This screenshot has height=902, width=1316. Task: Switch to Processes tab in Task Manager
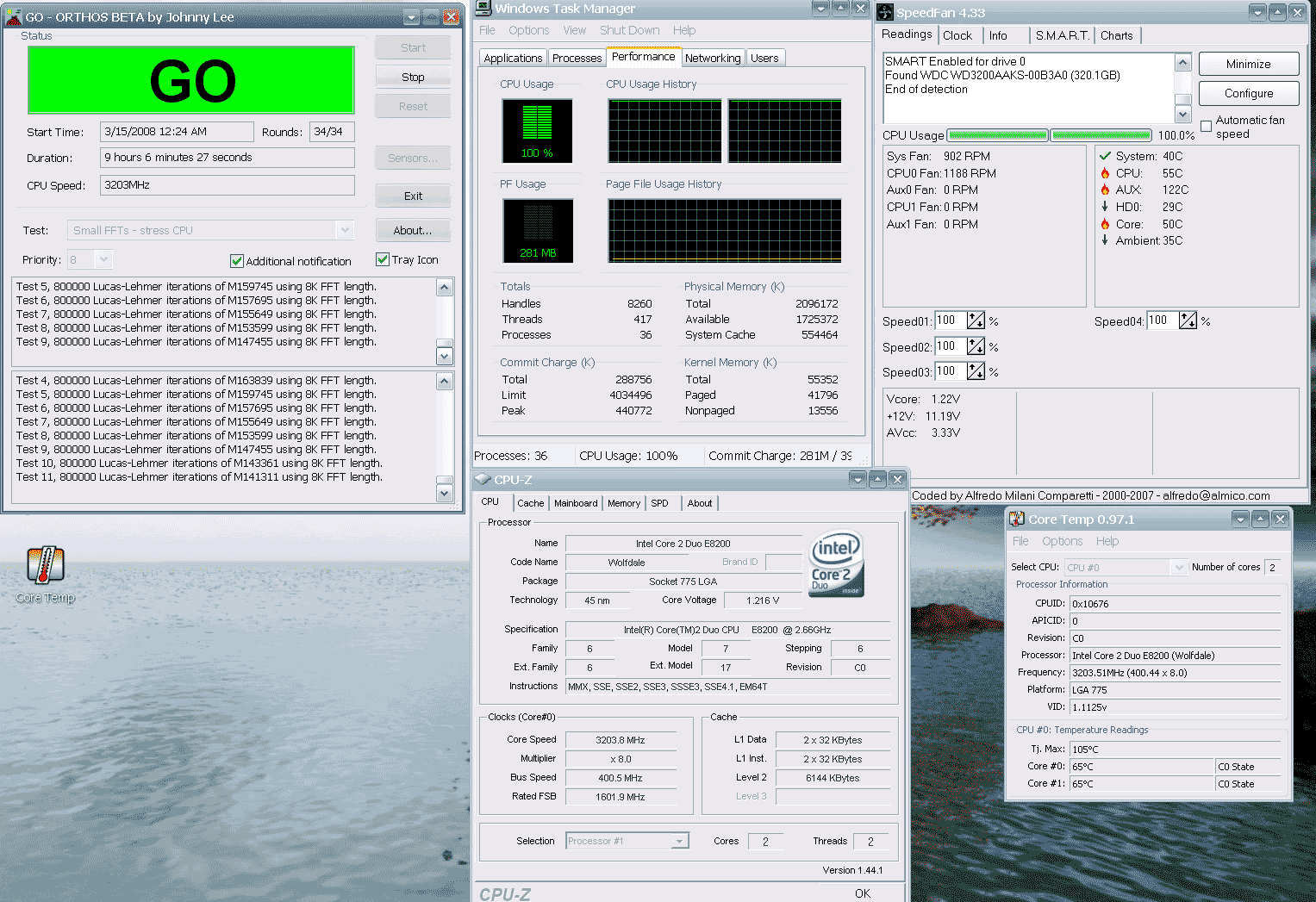coord(577,58)
